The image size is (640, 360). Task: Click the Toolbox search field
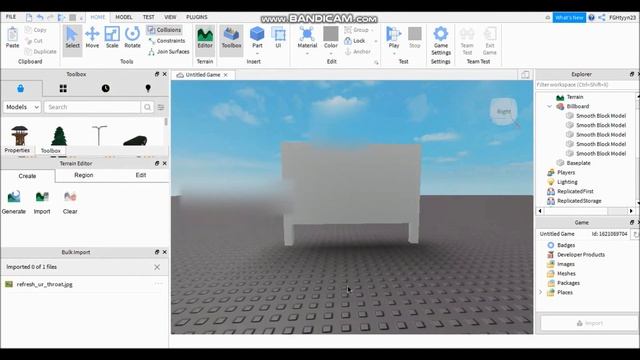coord(92,107)
